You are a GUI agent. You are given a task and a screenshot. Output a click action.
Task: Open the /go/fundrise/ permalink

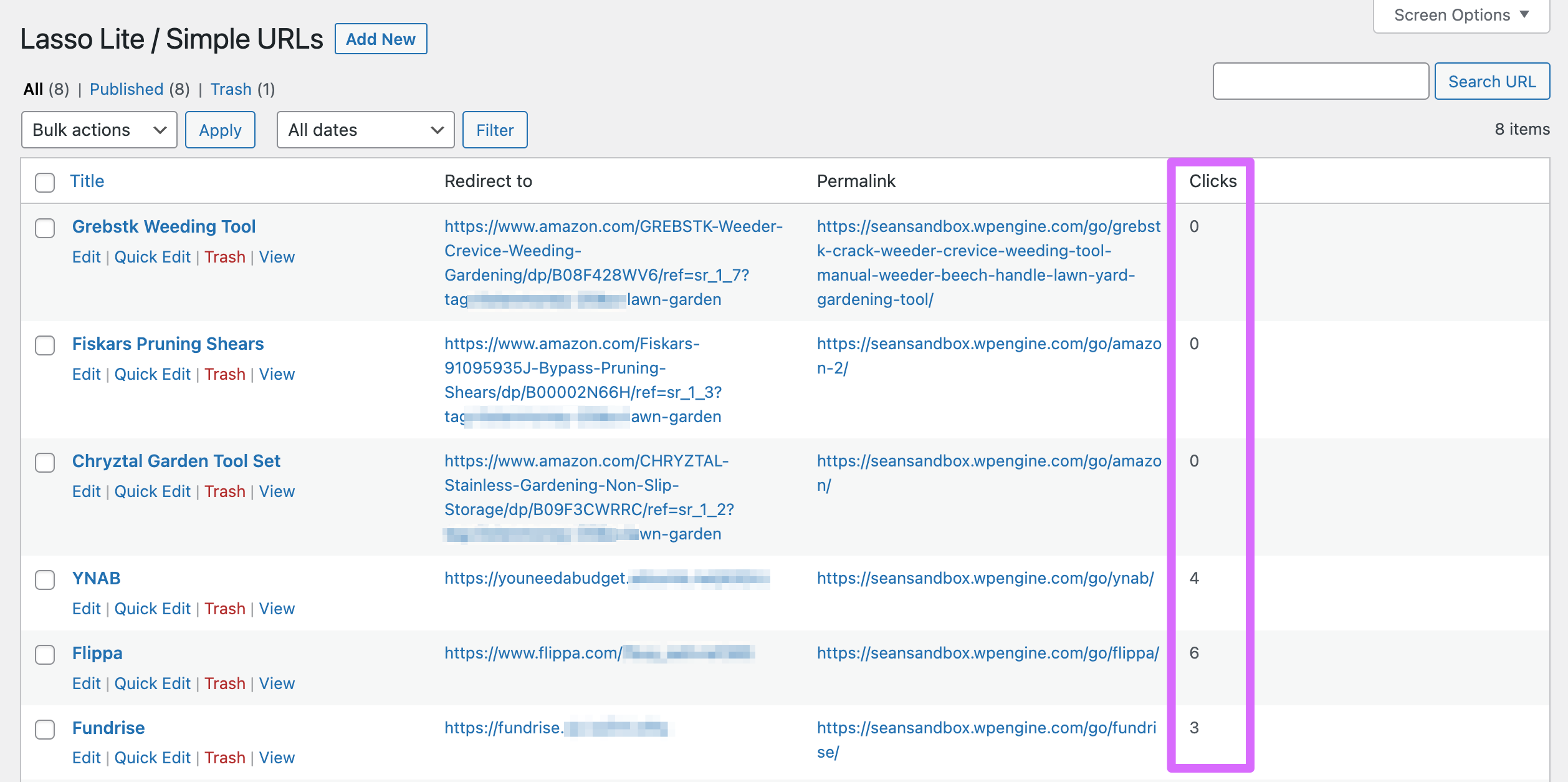[x=987, y=740]
